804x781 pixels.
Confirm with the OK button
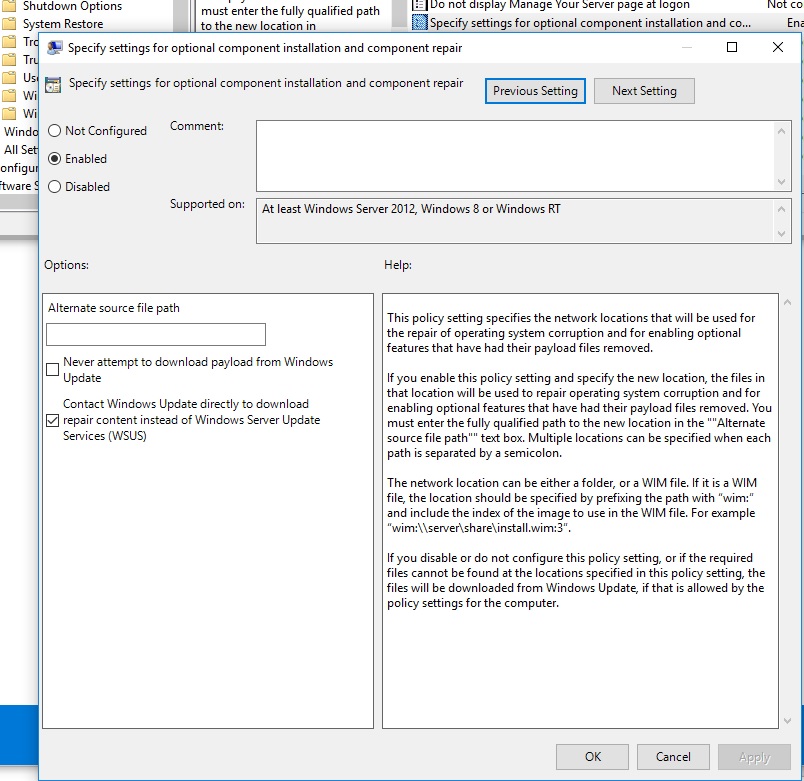pos(592,757)
